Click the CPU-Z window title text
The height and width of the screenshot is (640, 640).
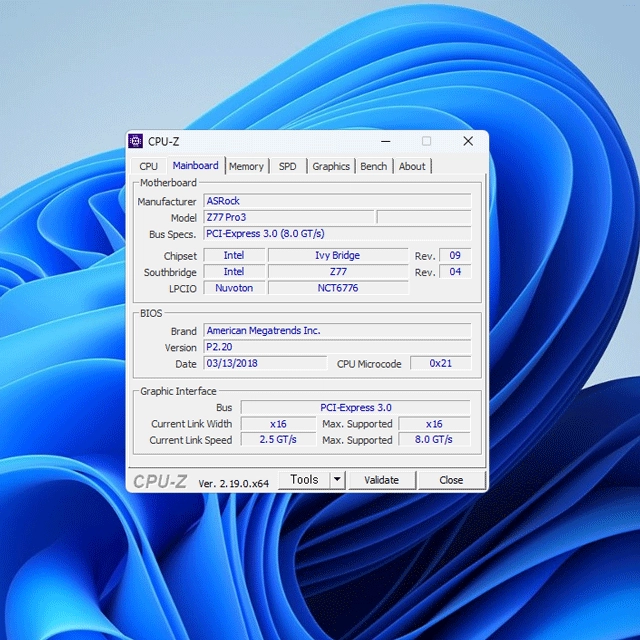tap(164, 141)
